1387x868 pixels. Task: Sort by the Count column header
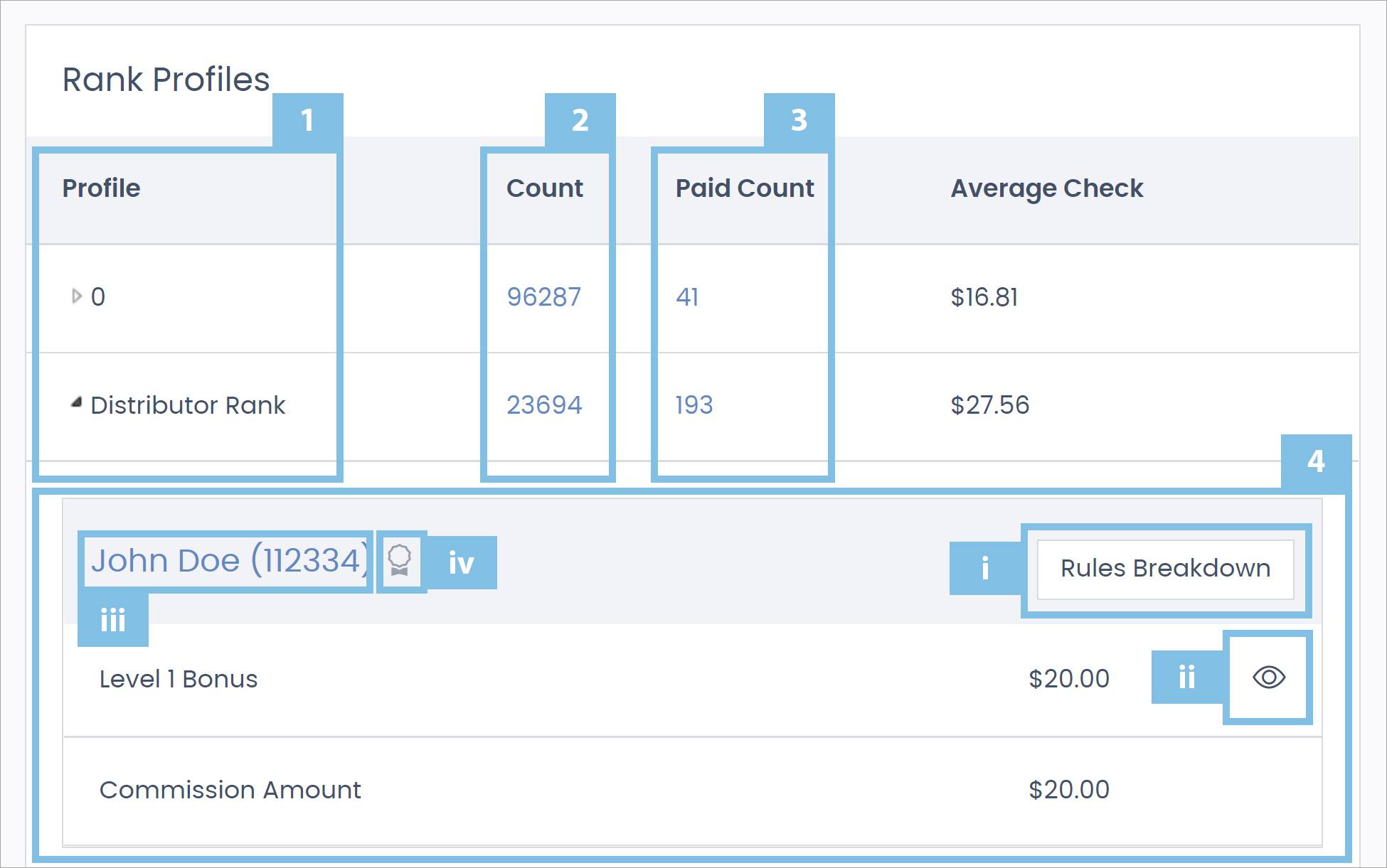pyautogui.click(x=545, y=188)
